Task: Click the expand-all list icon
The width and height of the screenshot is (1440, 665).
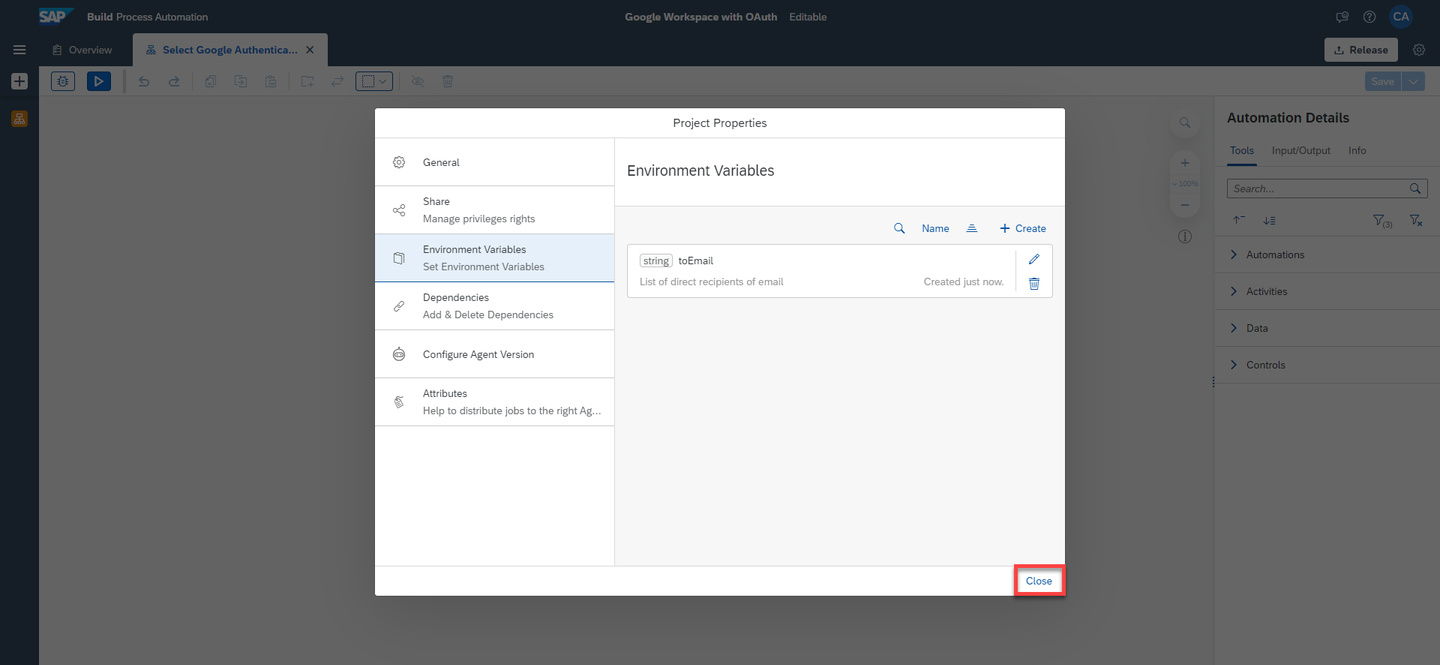Action: [1269, 220]
